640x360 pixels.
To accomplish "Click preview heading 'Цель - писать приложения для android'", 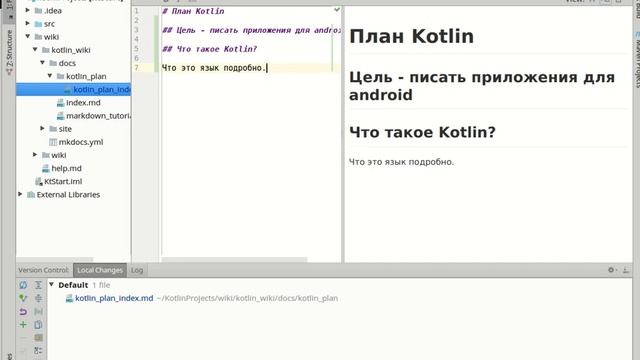I will [482, 86].
